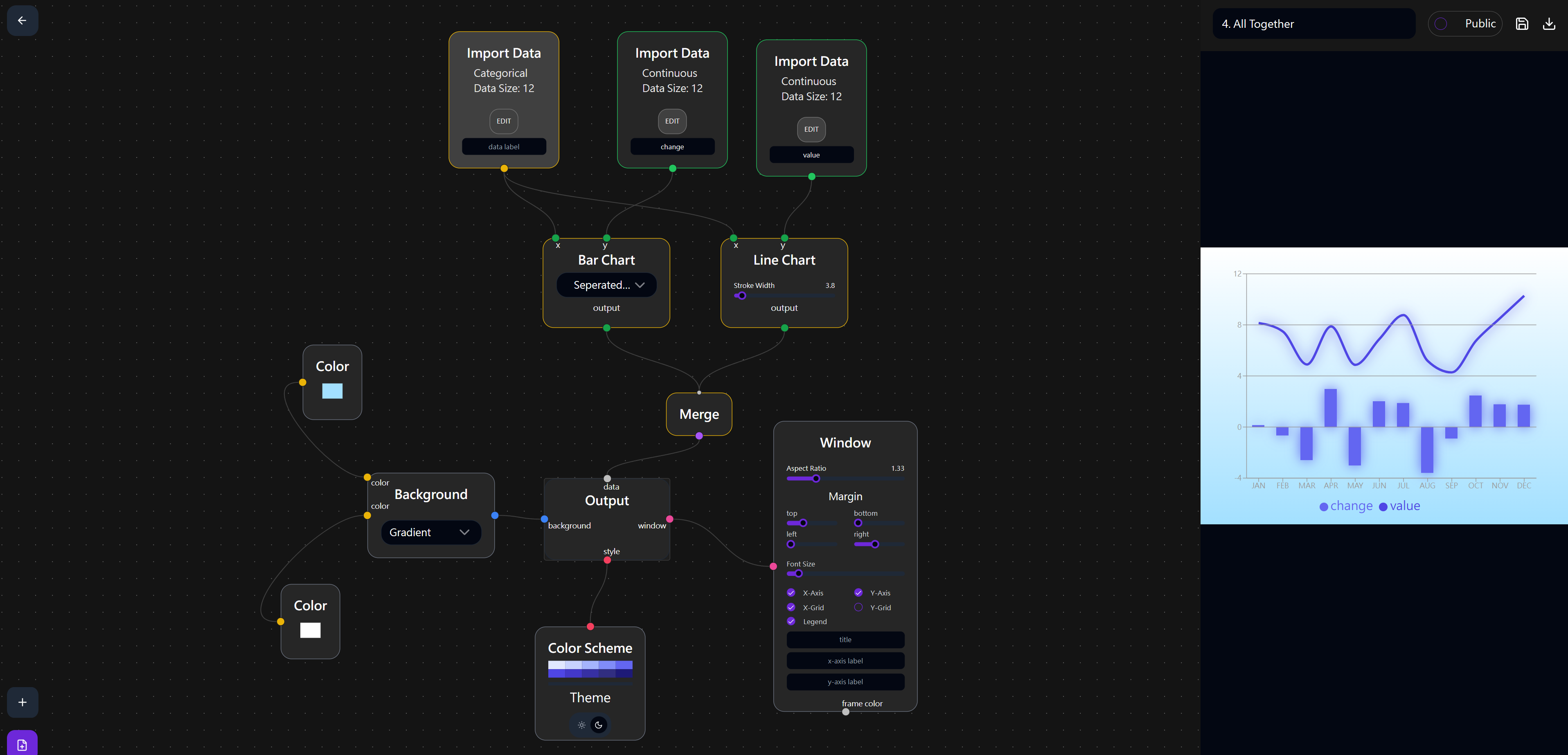Click the save icon in header
1568x755 pixels.
[1522, 24]
